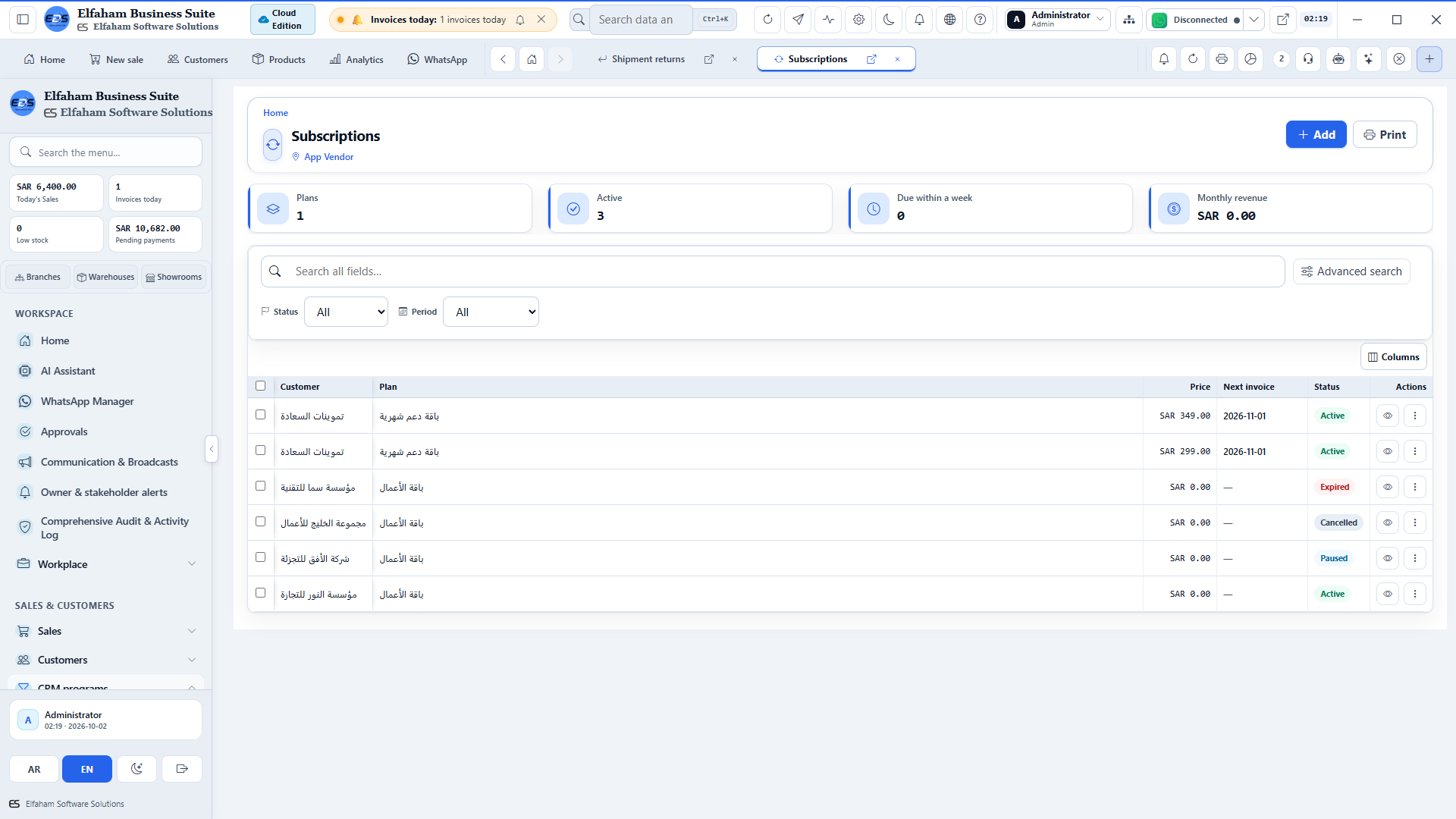The height and width of the screenshot is (819, 1456).
Task: Open the headset support icon
Action: [1308, 59]
